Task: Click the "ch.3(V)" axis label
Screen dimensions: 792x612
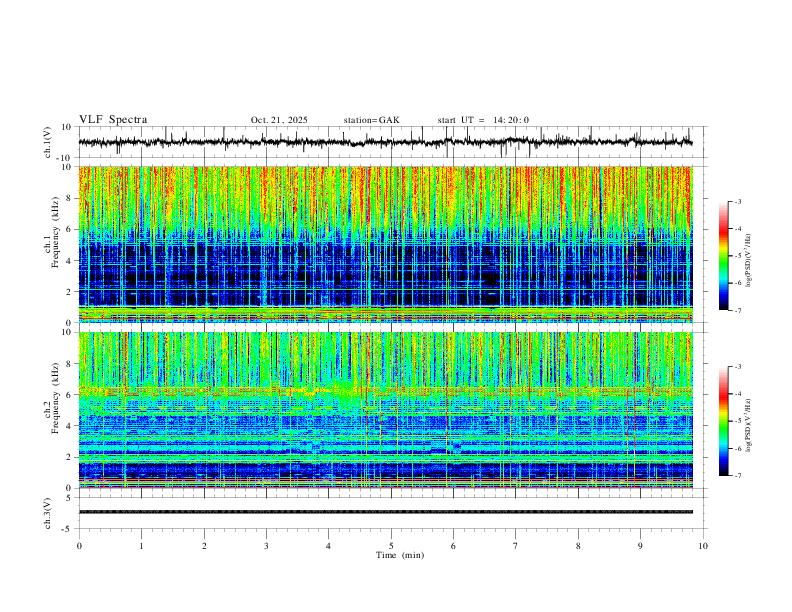Action: point(48,513)
